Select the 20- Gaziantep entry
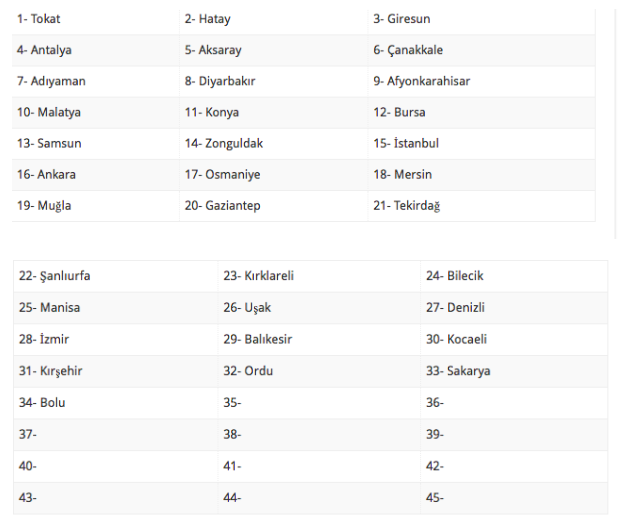Image resolution: width=620 pixels, height=524 pixels. click(x=222, y=205)
